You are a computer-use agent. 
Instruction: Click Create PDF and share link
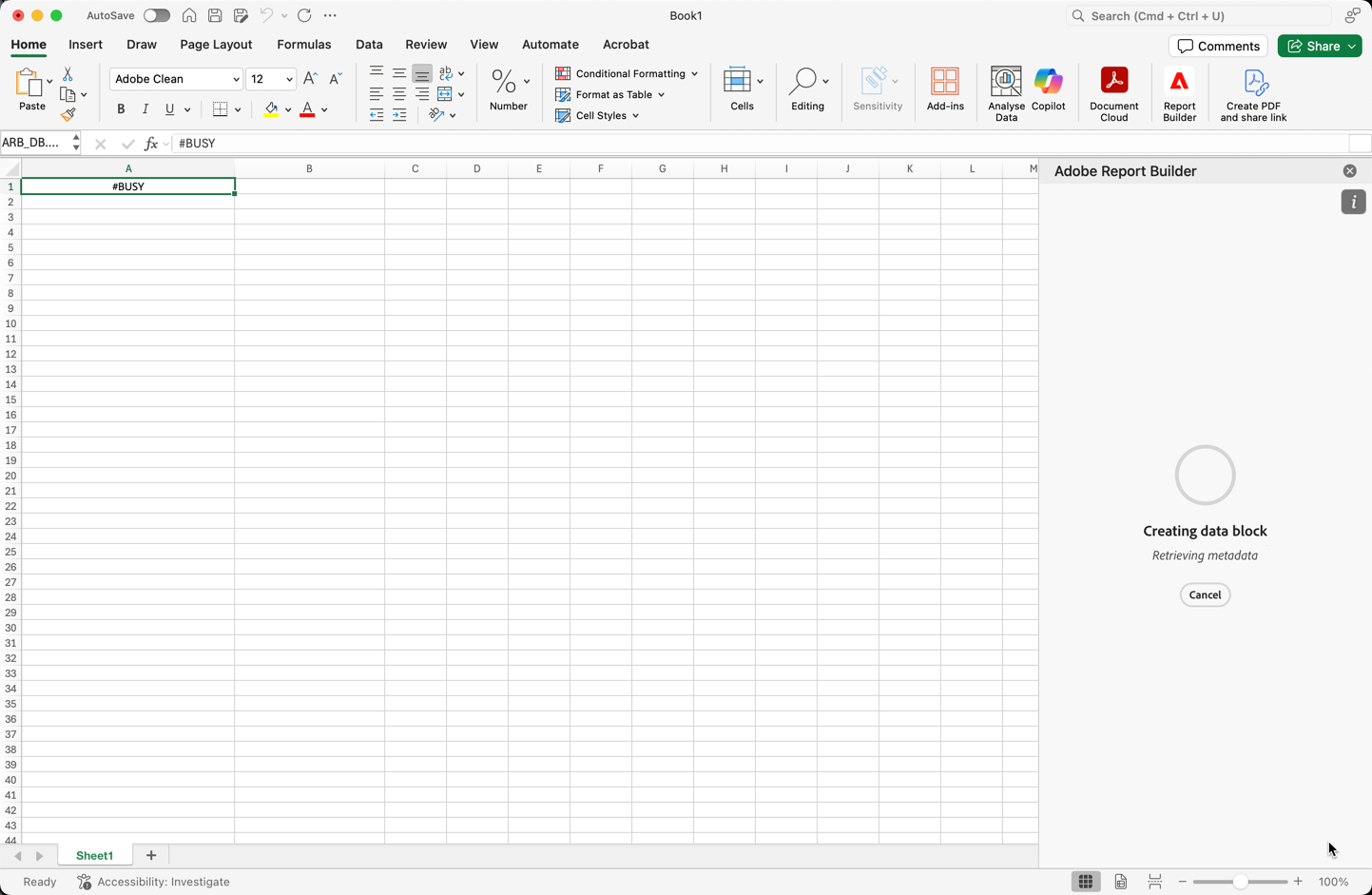(x=1253, y=93)
